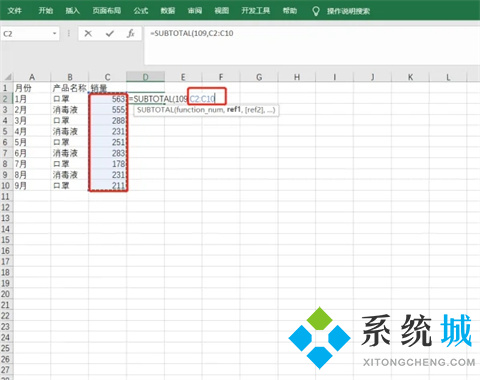Open the 页面布局 ribbon tab

point(107,11)
